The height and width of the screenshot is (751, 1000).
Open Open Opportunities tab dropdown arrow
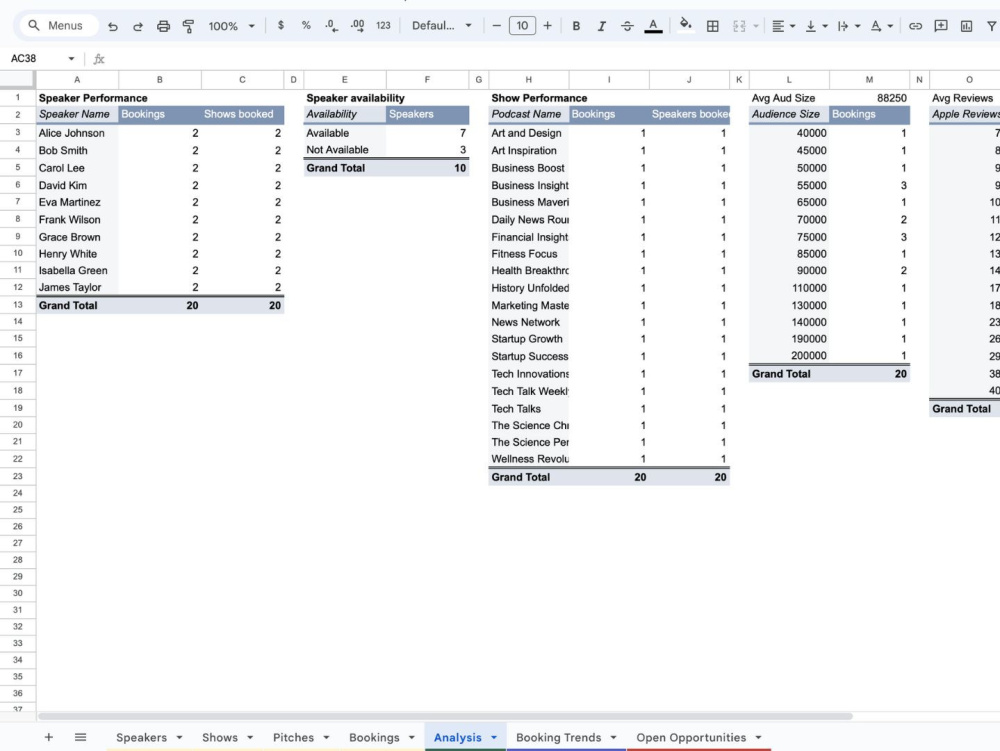pyautogui.click(x=758, y=737)
